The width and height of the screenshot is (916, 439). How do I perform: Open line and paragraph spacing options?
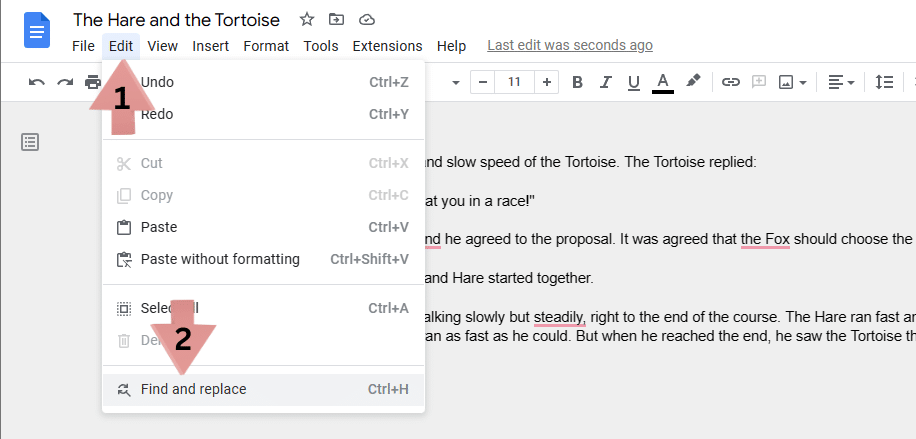coord(884,82)
